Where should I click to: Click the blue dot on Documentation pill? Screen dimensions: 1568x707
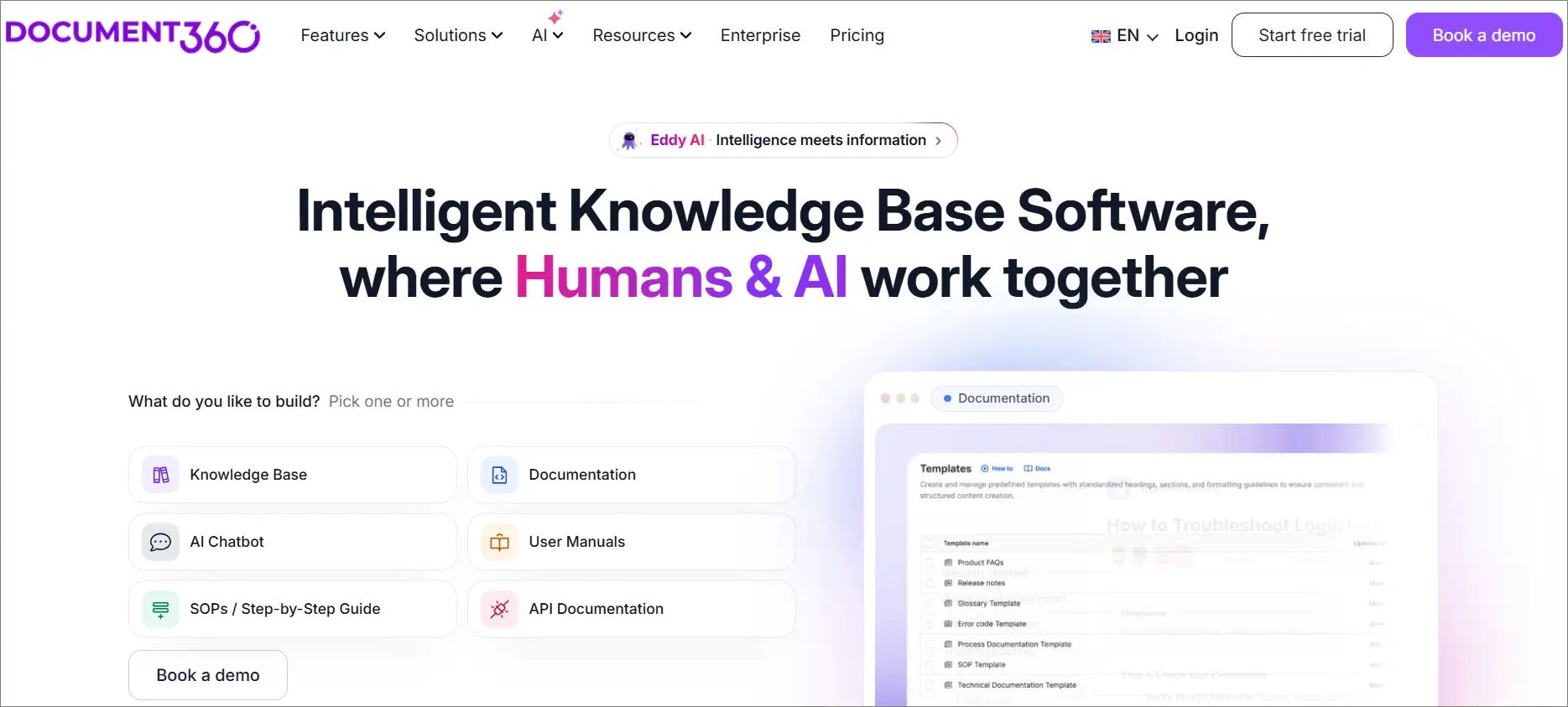click(947, 398)
